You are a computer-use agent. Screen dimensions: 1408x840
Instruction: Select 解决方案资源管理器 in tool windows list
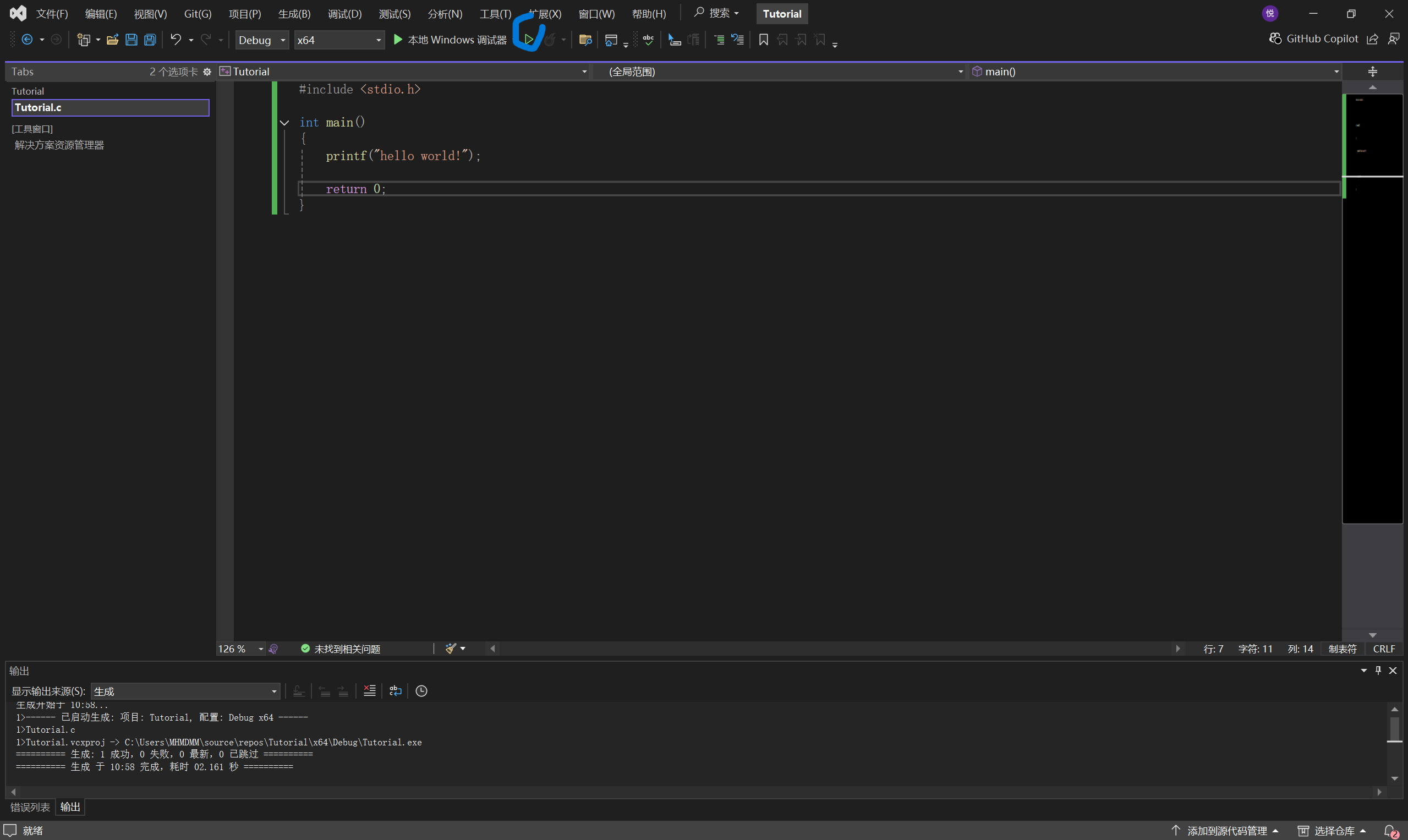[x=59, y=145]
